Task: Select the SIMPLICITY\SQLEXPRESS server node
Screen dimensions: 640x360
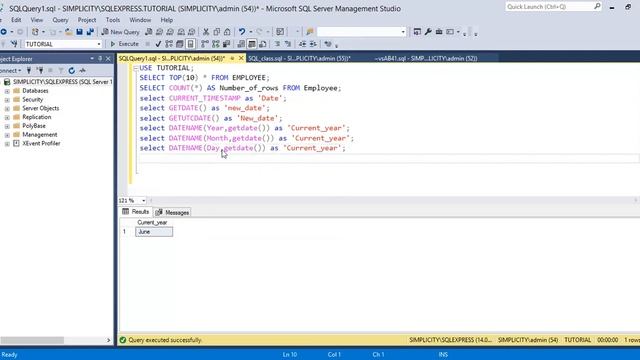Action: 62,82
